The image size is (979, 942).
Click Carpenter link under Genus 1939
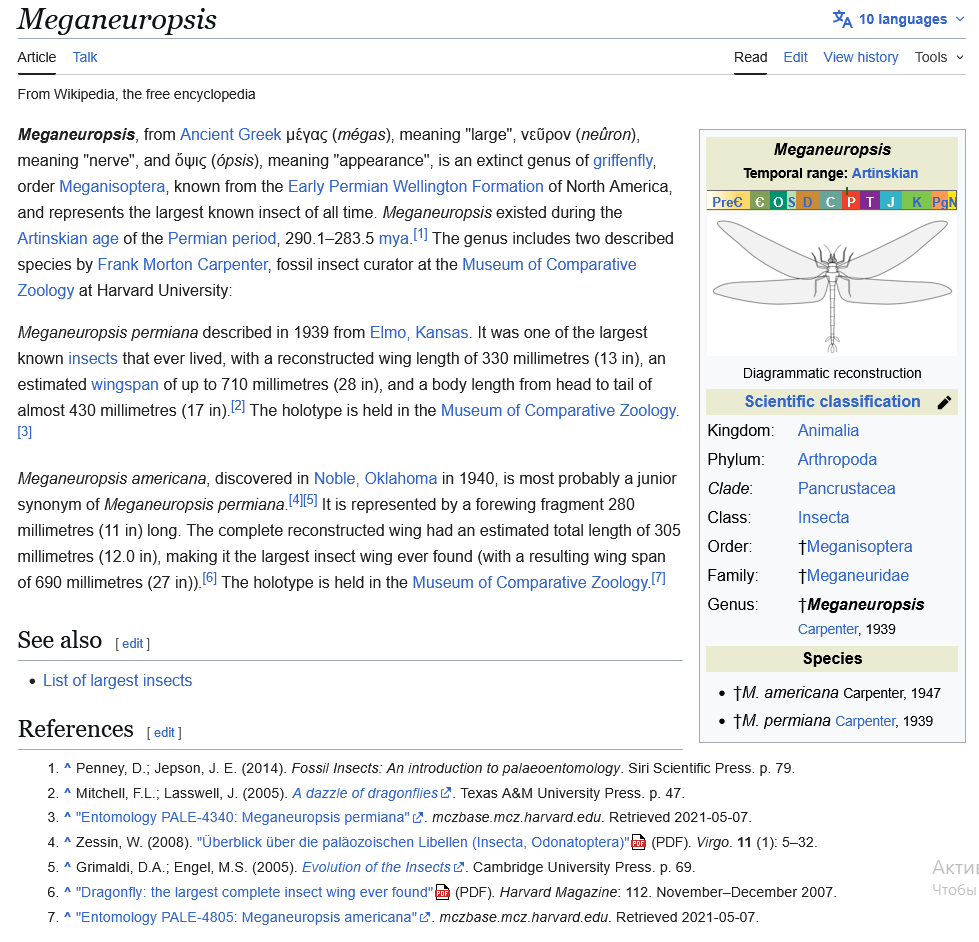click(x=828, y=629)
